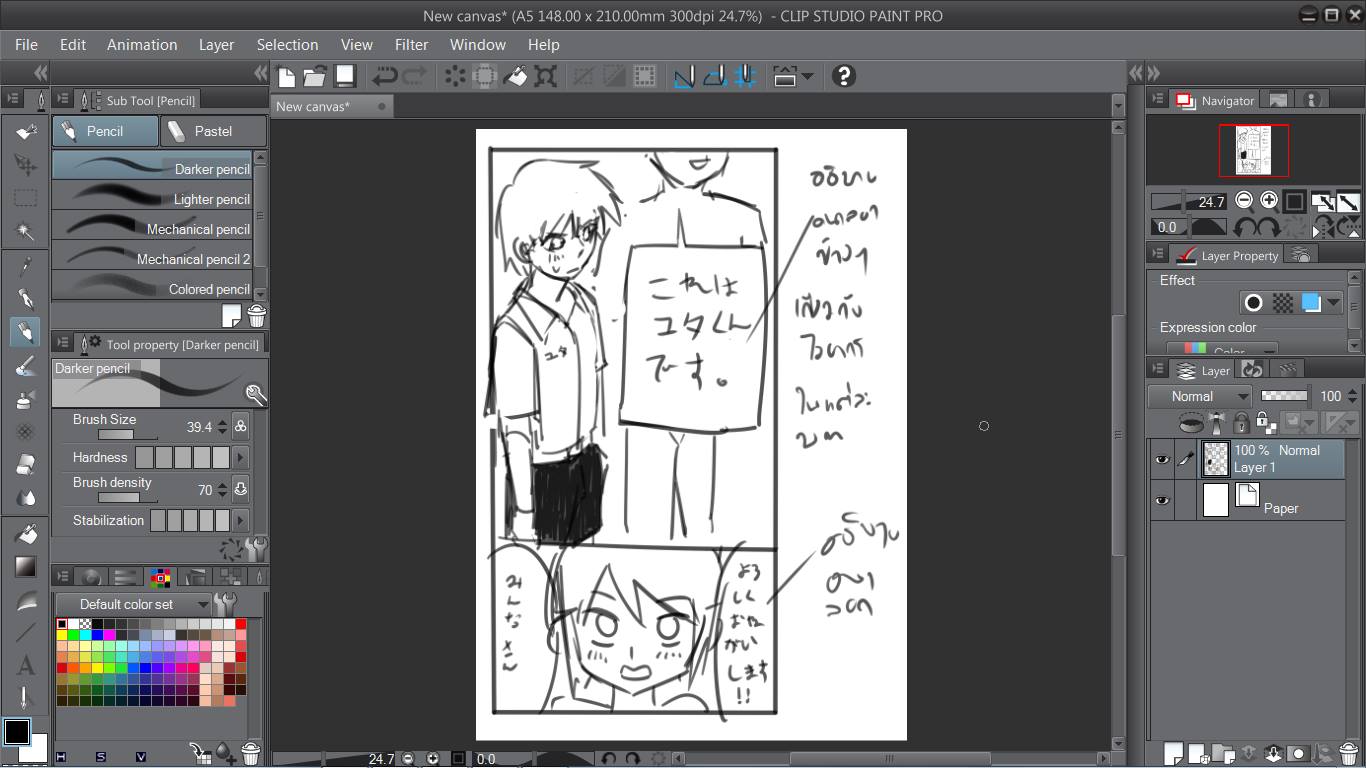Hide the Paper layer
This screenshot has width=1366, height=768.
click(1162, 500)
